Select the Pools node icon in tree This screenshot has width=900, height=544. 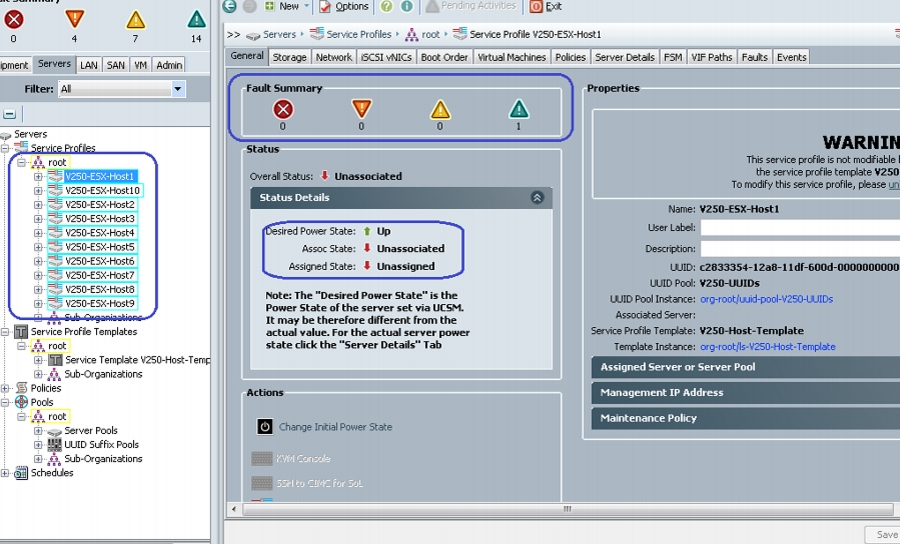(x=21, y=402)
